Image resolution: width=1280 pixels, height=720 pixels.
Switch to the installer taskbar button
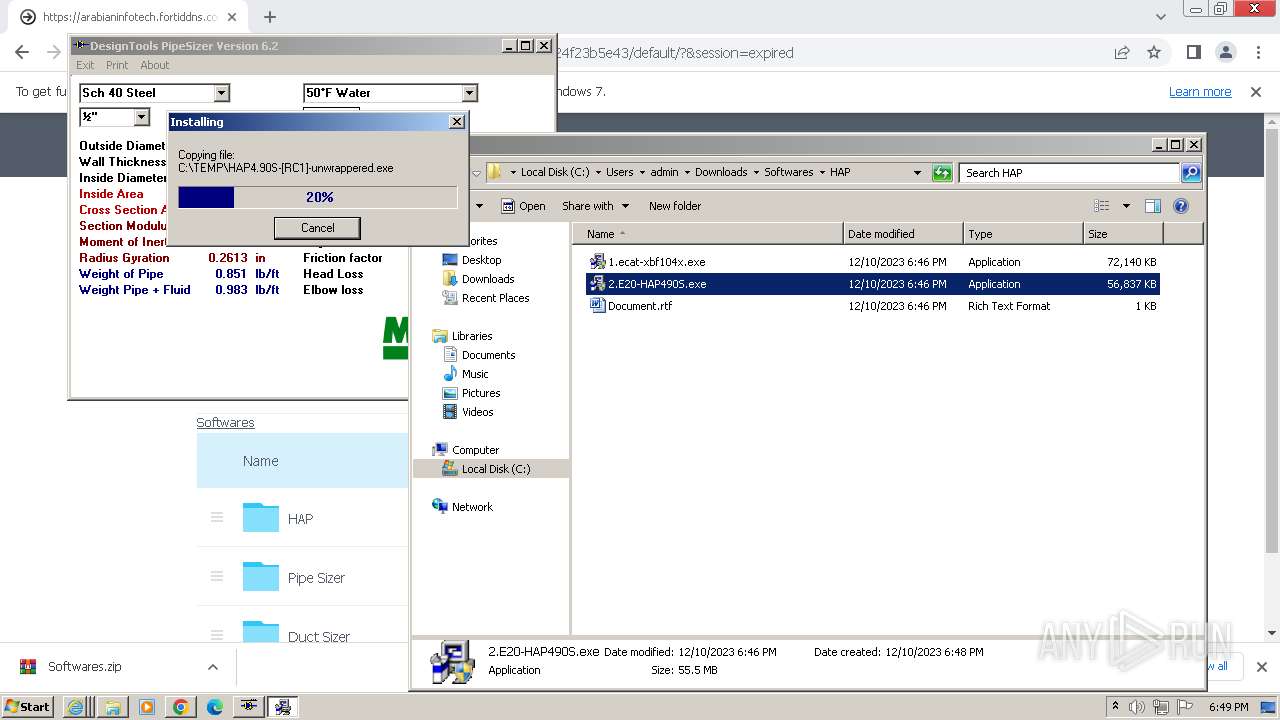(x=283, y=707)
